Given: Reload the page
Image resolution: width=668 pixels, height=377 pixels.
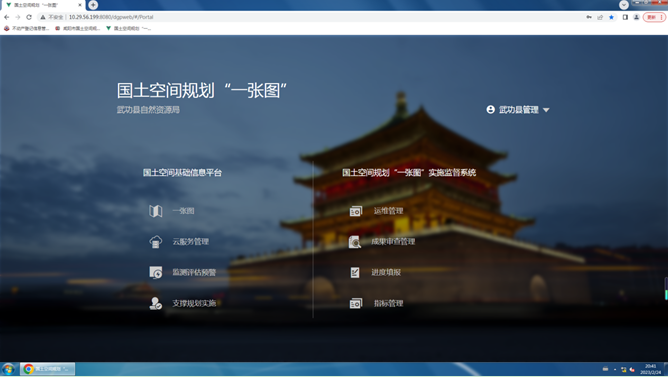Looking at the screenshot, I should point(29,17).
